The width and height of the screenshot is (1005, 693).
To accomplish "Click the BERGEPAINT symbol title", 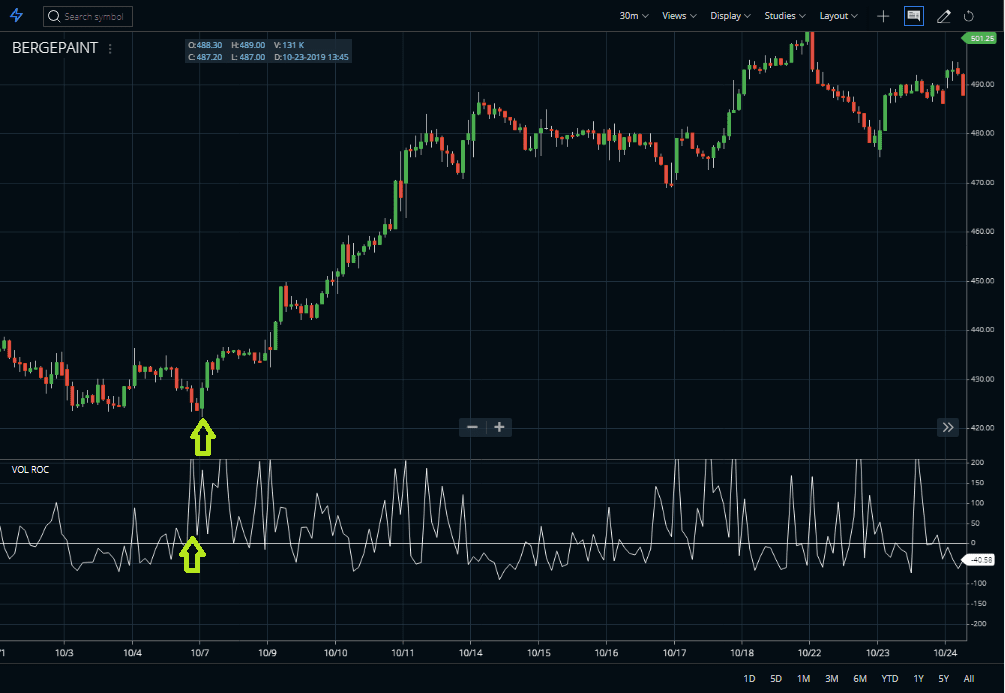I will (x=55, y=48).
